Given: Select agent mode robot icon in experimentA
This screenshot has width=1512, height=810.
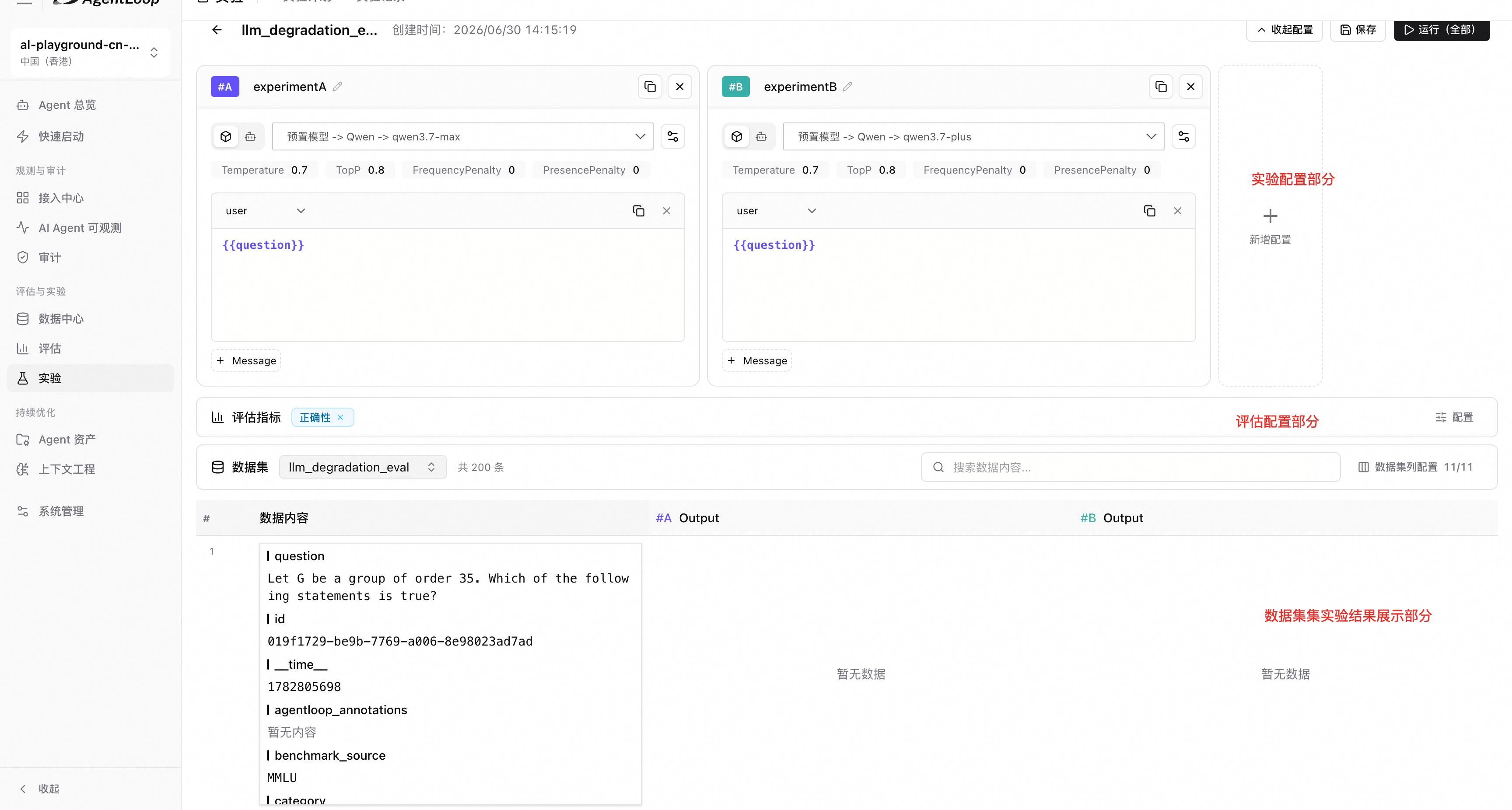Looking at the screenshot, I should pyautogui.click(x=251, y=137).
